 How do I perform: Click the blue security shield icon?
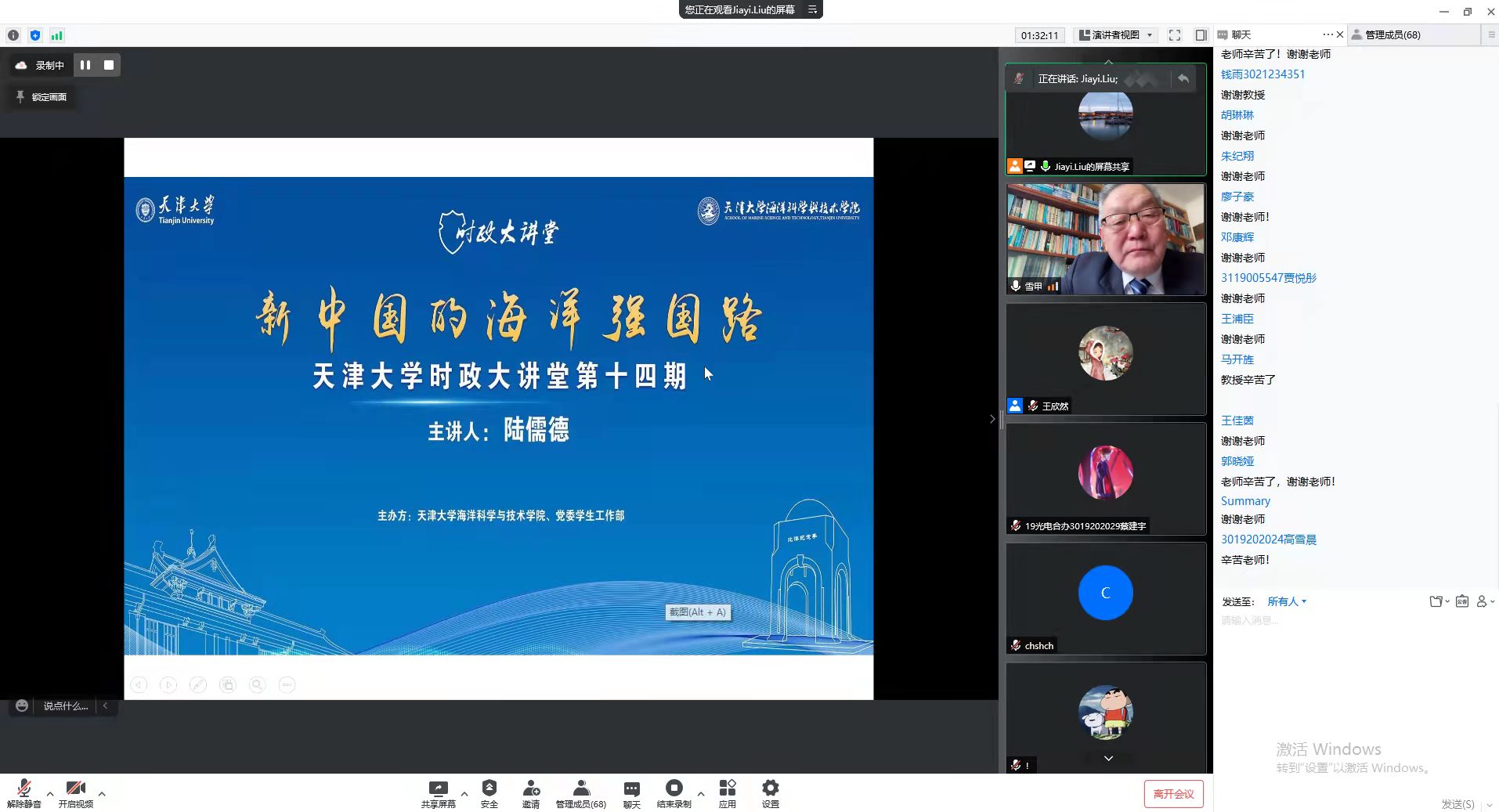pos(35,35)
